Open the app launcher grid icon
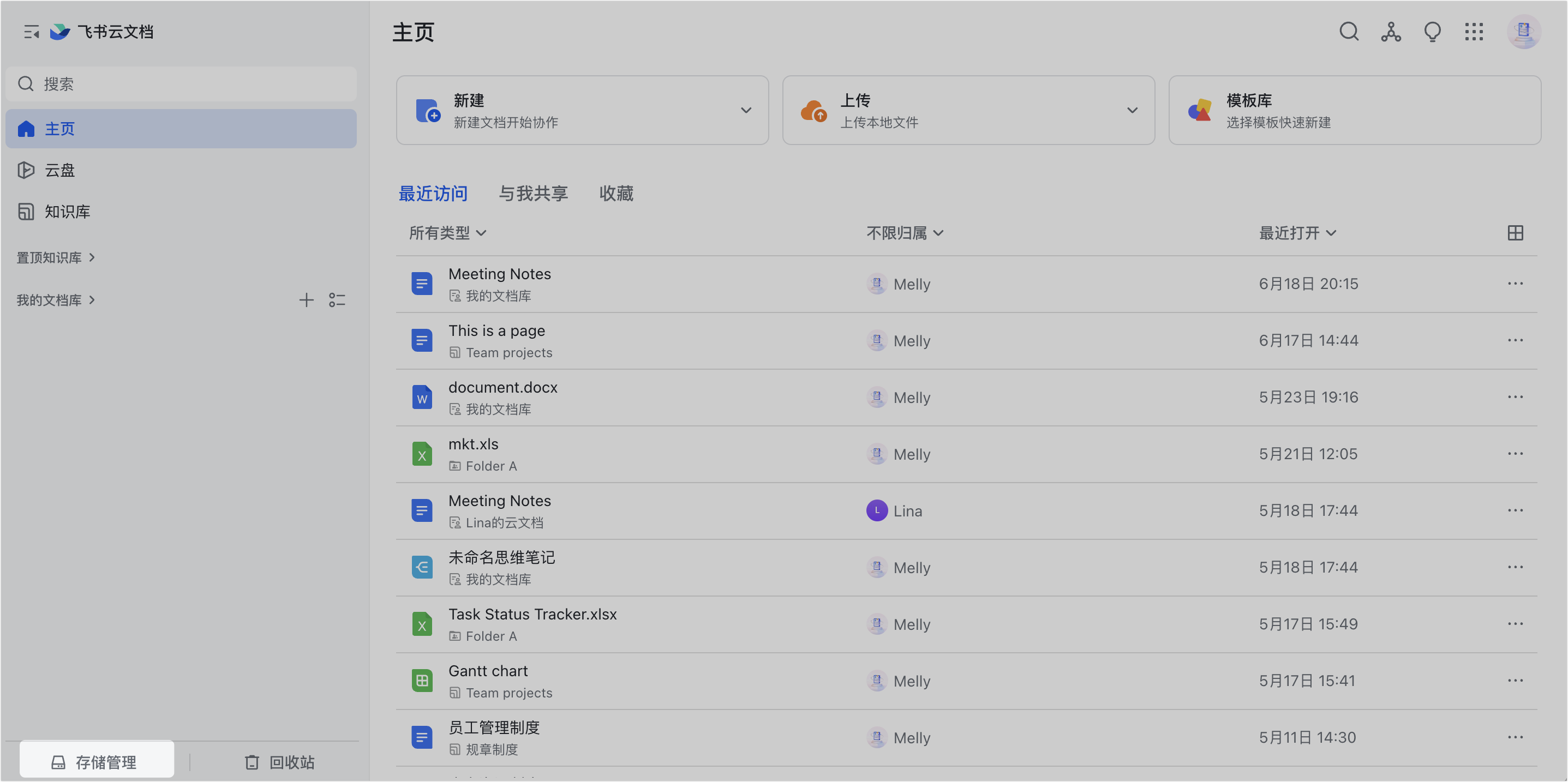 pos(1474,32)
